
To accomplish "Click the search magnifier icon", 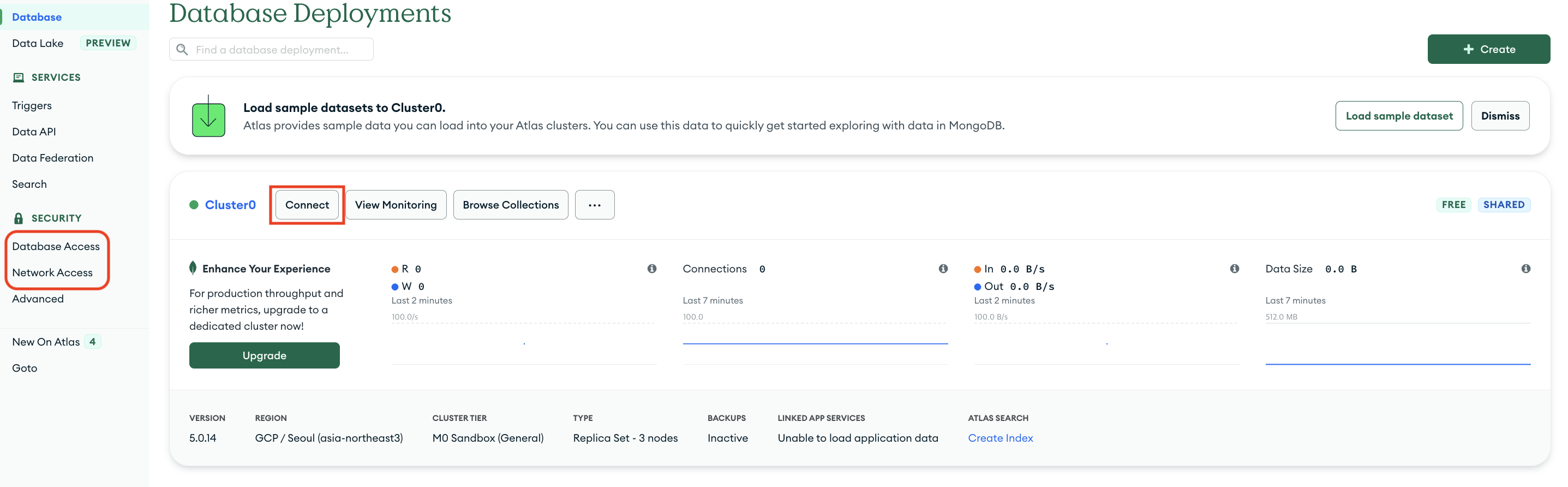I will 181,49.
